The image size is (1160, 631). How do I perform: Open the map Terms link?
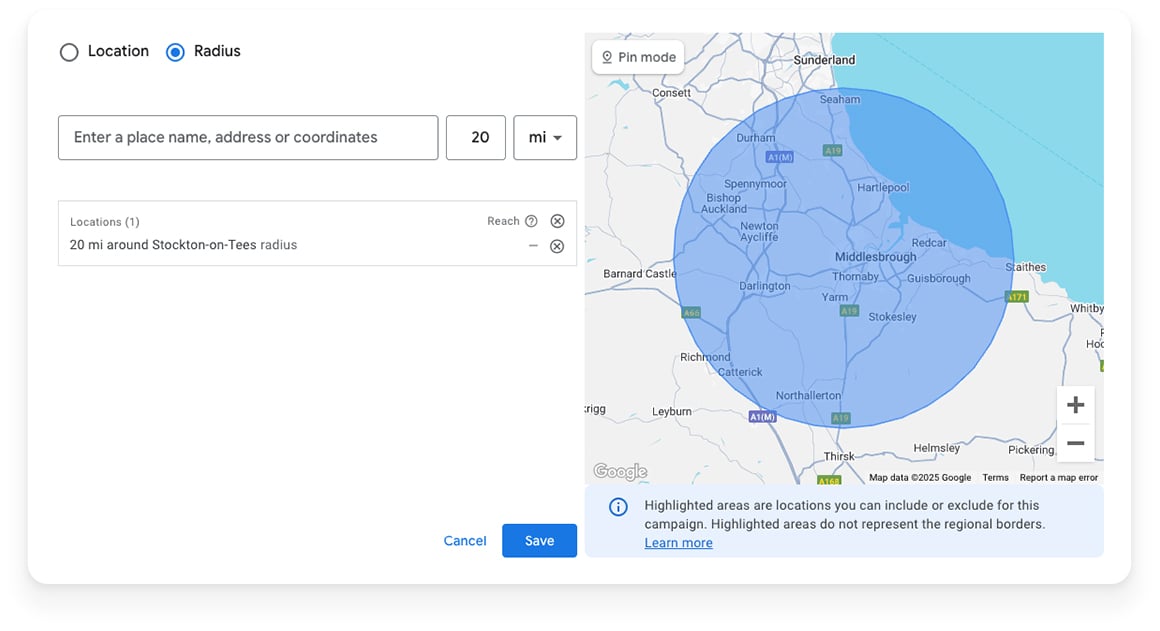(995, 478)
